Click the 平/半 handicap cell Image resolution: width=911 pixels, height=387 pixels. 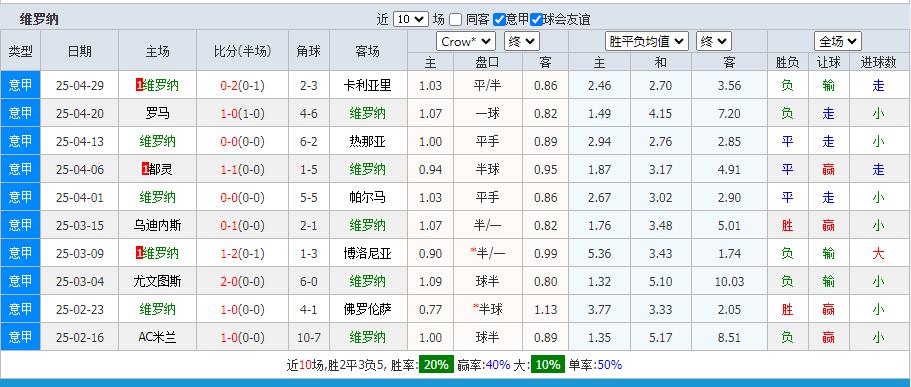pyautogui.click(x=487, y=85)
